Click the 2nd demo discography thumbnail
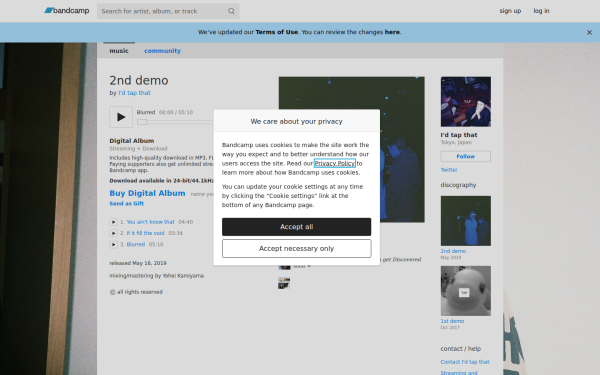Screen dimensions: 600x375 pos(466,221)
